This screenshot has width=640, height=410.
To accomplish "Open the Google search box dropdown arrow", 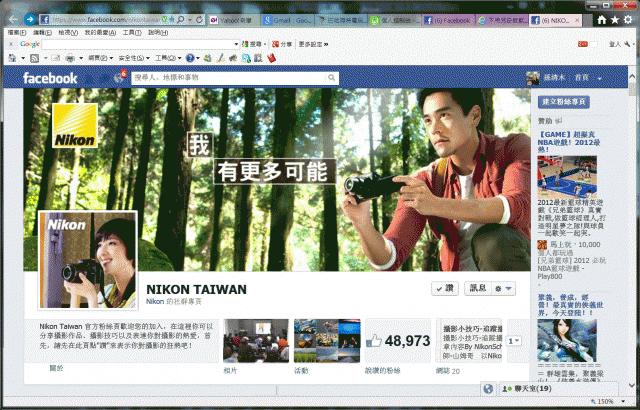I will [x=236, y=44].
